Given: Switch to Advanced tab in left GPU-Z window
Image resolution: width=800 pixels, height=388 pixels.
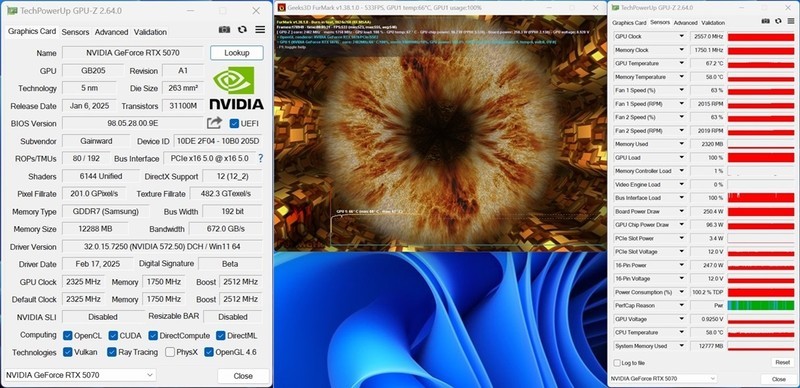Looking at the screenshot, I should (x=111, y=32).
